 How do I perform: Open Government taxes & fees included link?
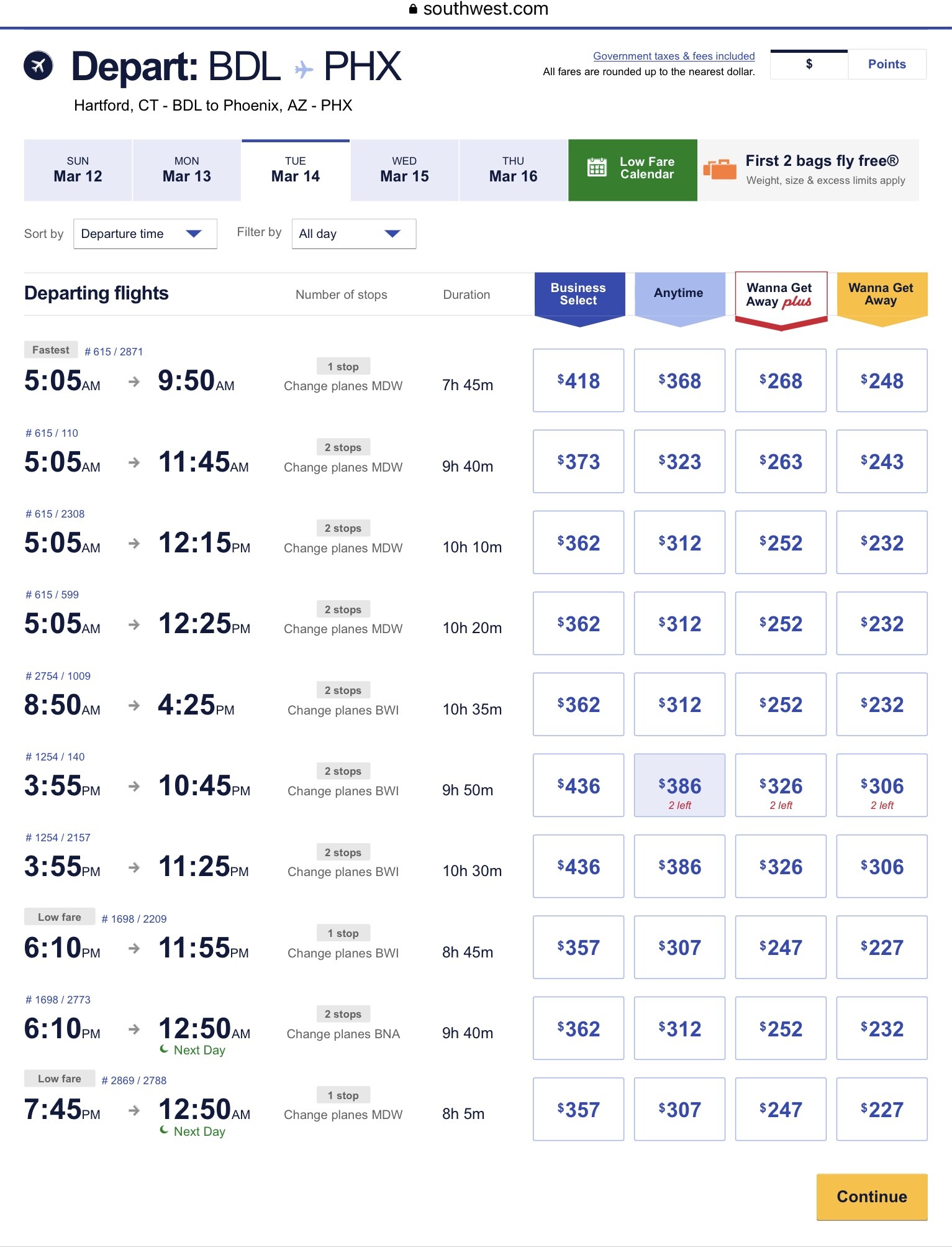tap(674, 56)
